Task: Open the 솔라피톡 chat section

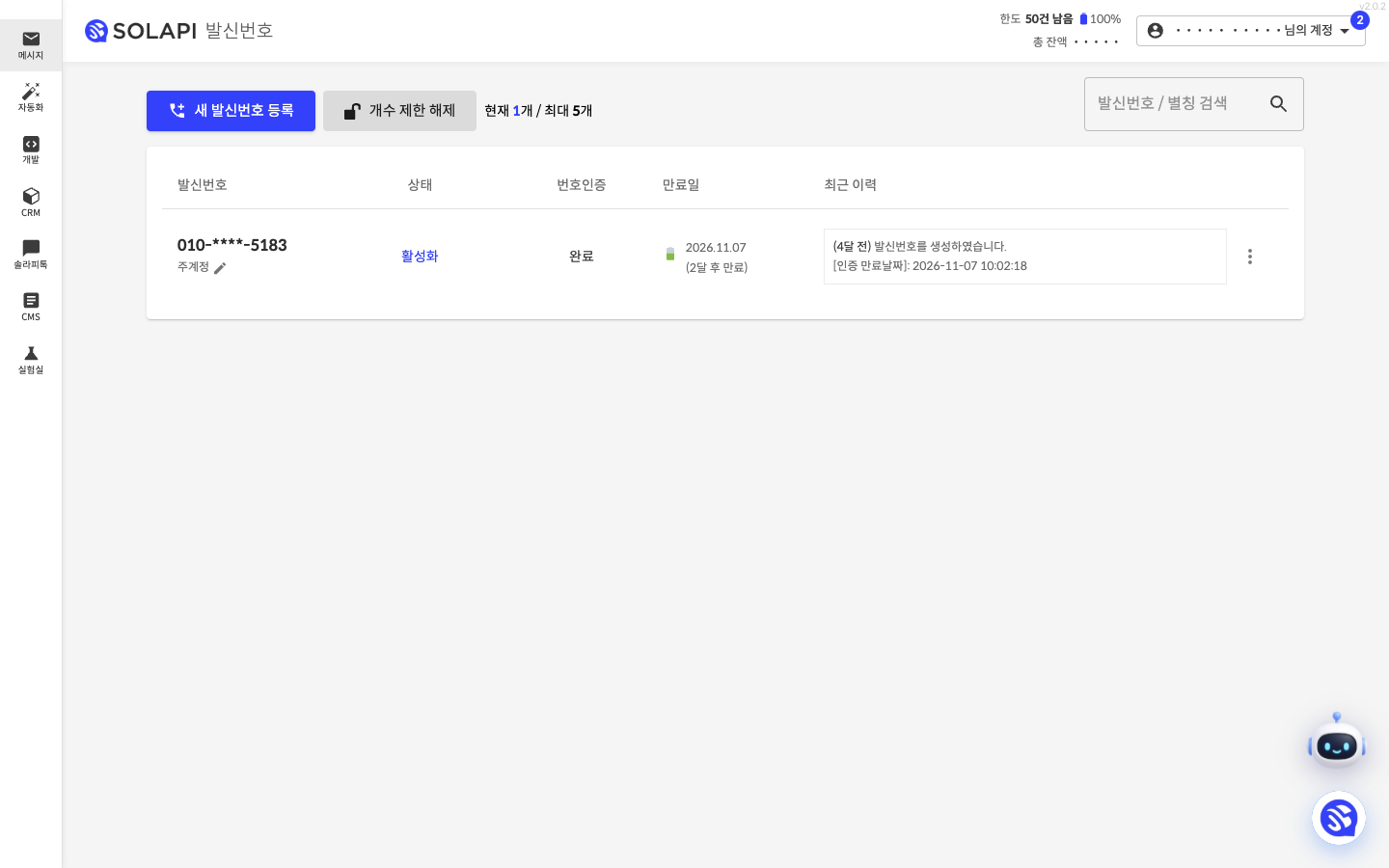Action: tap(31, 255)
